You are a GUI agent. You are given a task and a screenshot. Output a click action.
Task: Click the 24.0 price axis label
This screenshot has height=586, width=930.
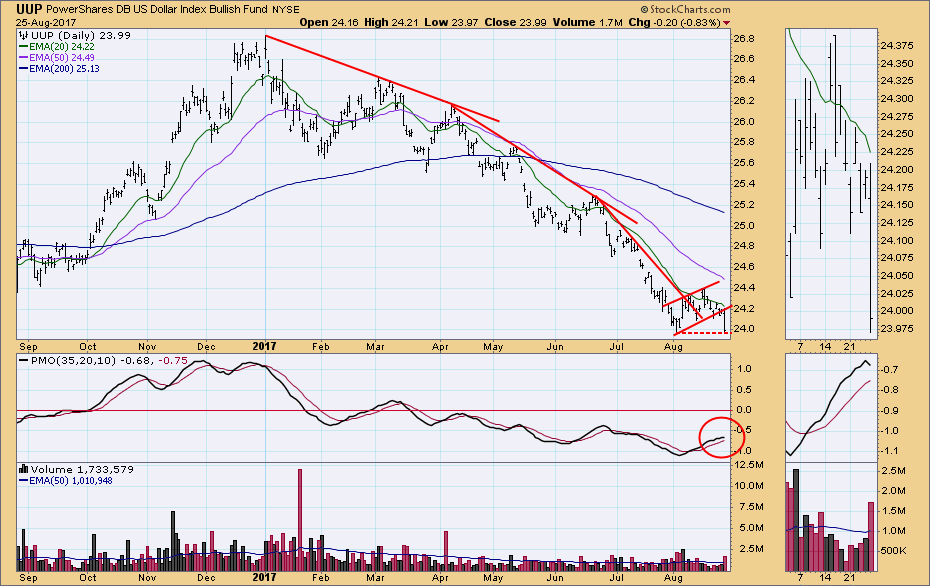(743, 329)
